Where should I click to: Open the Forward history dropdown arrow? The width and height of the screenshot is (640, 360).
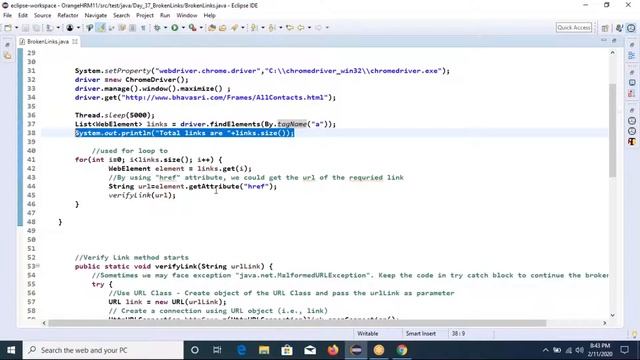(x=327, y=28)
